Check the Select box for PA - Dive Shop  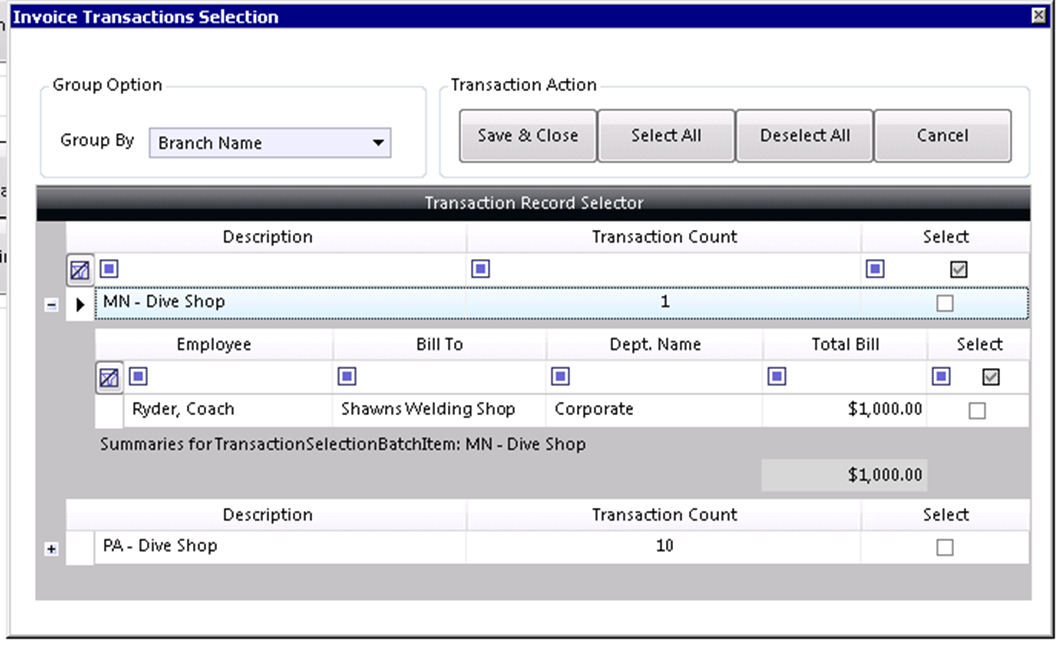(x=945, y=548)
